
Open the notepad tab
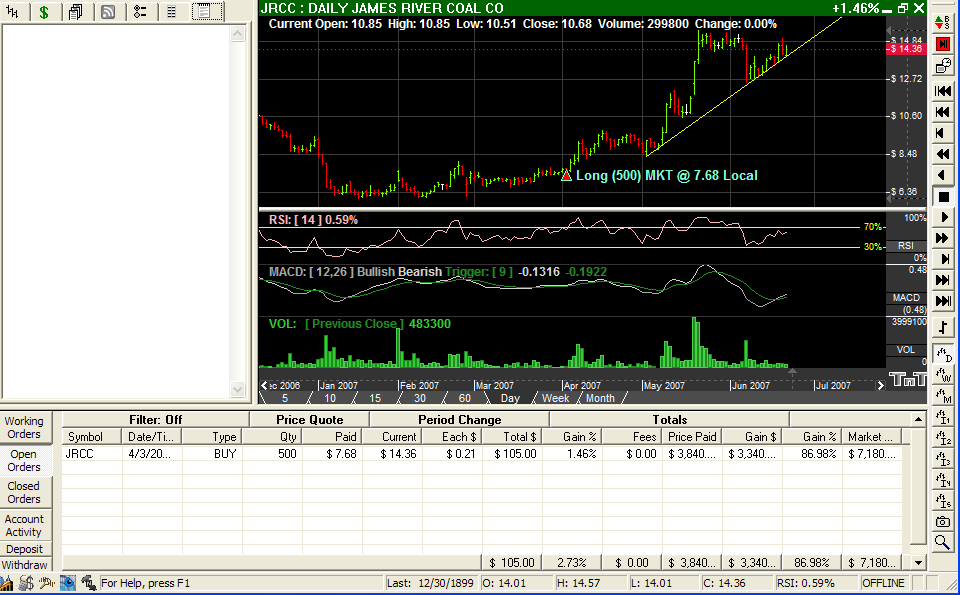(206, 12)
